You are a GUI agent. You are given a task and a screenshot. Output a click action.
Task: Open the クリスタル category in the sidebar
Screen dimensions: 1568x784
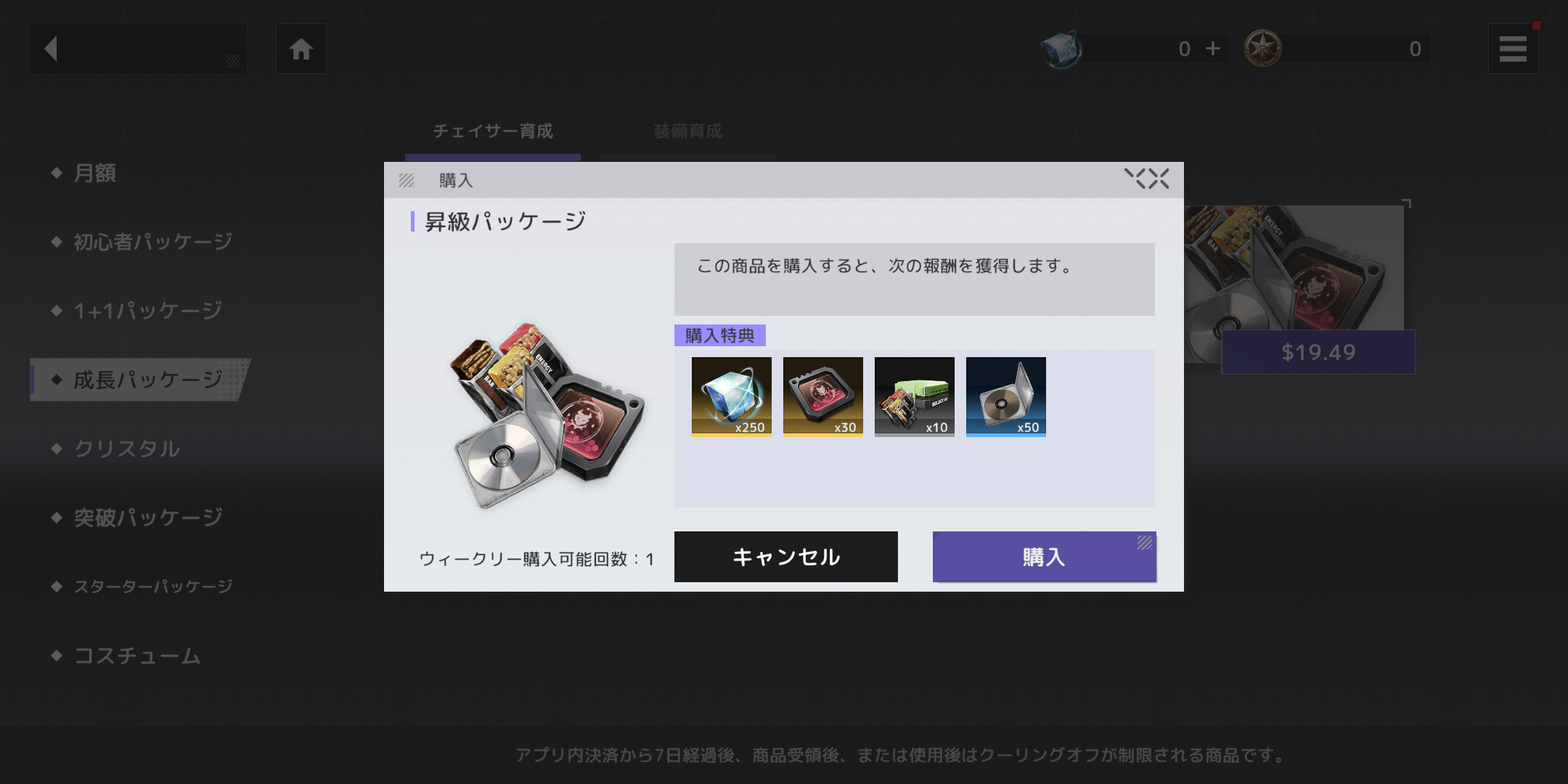coord(127,449)
